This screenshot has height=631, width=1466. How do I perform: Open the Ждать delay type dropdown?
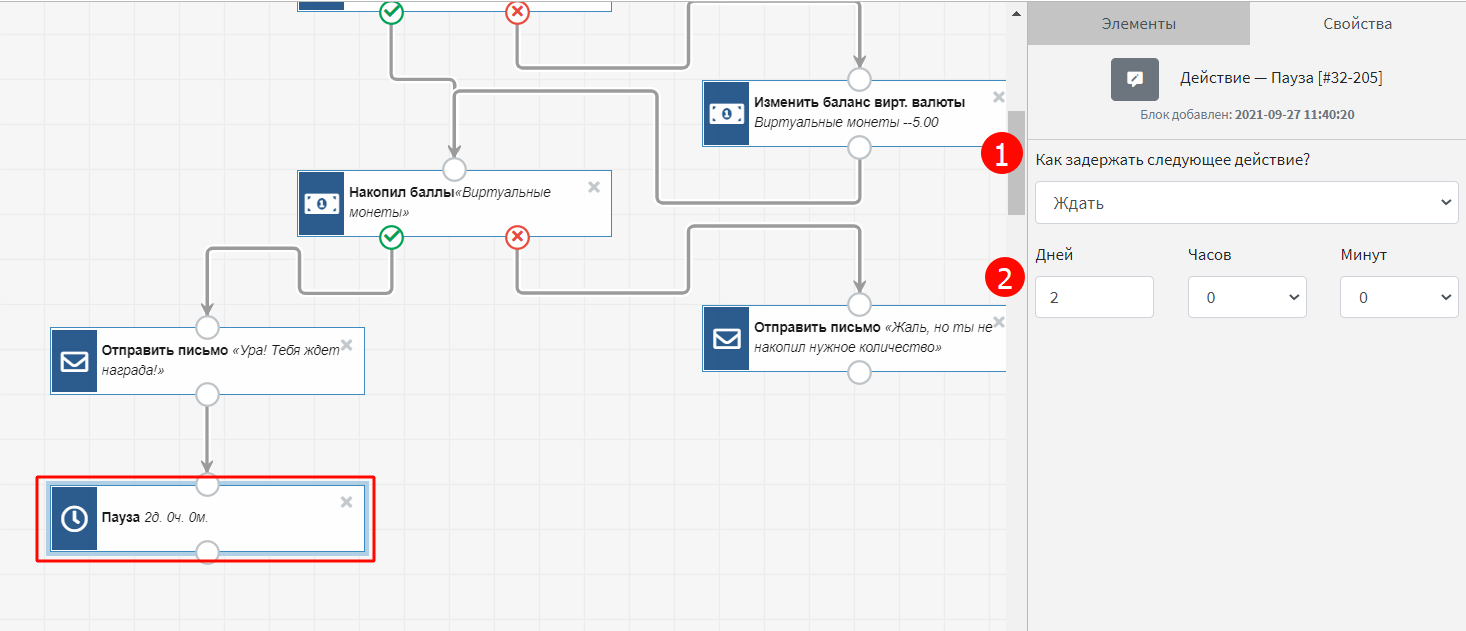[1246, 203]
